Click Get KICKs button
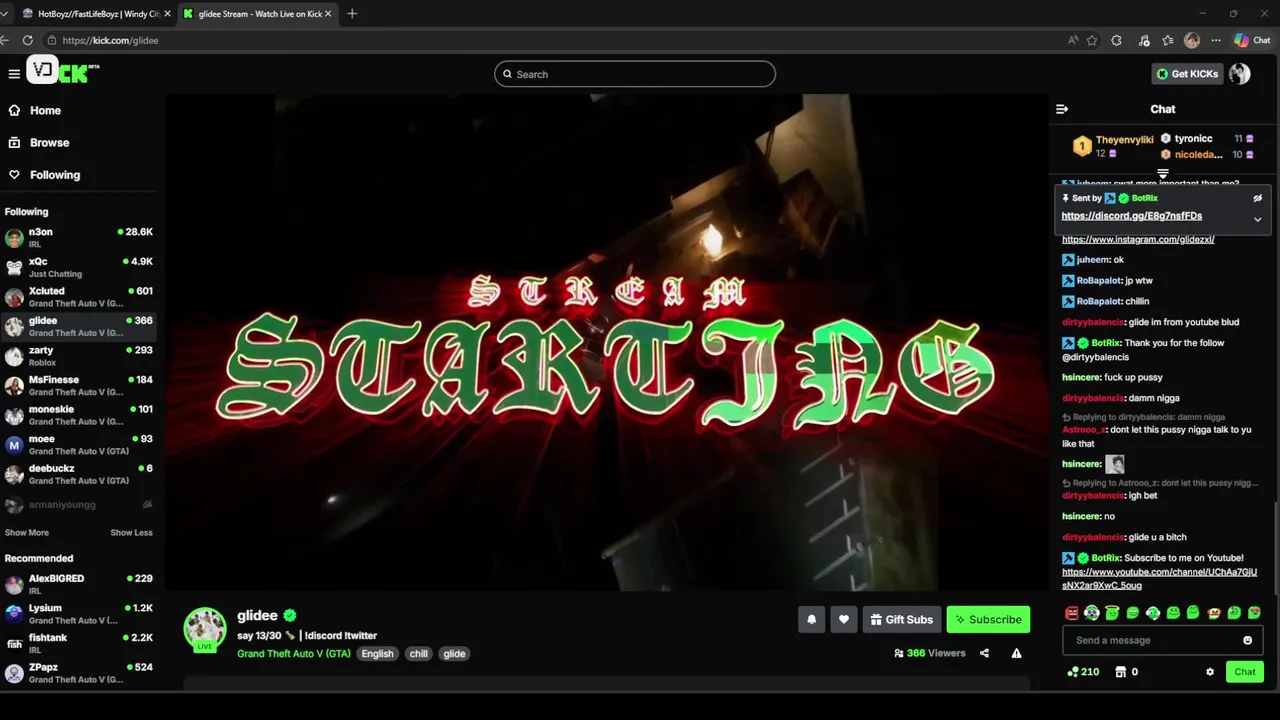 click(1186, 74)
